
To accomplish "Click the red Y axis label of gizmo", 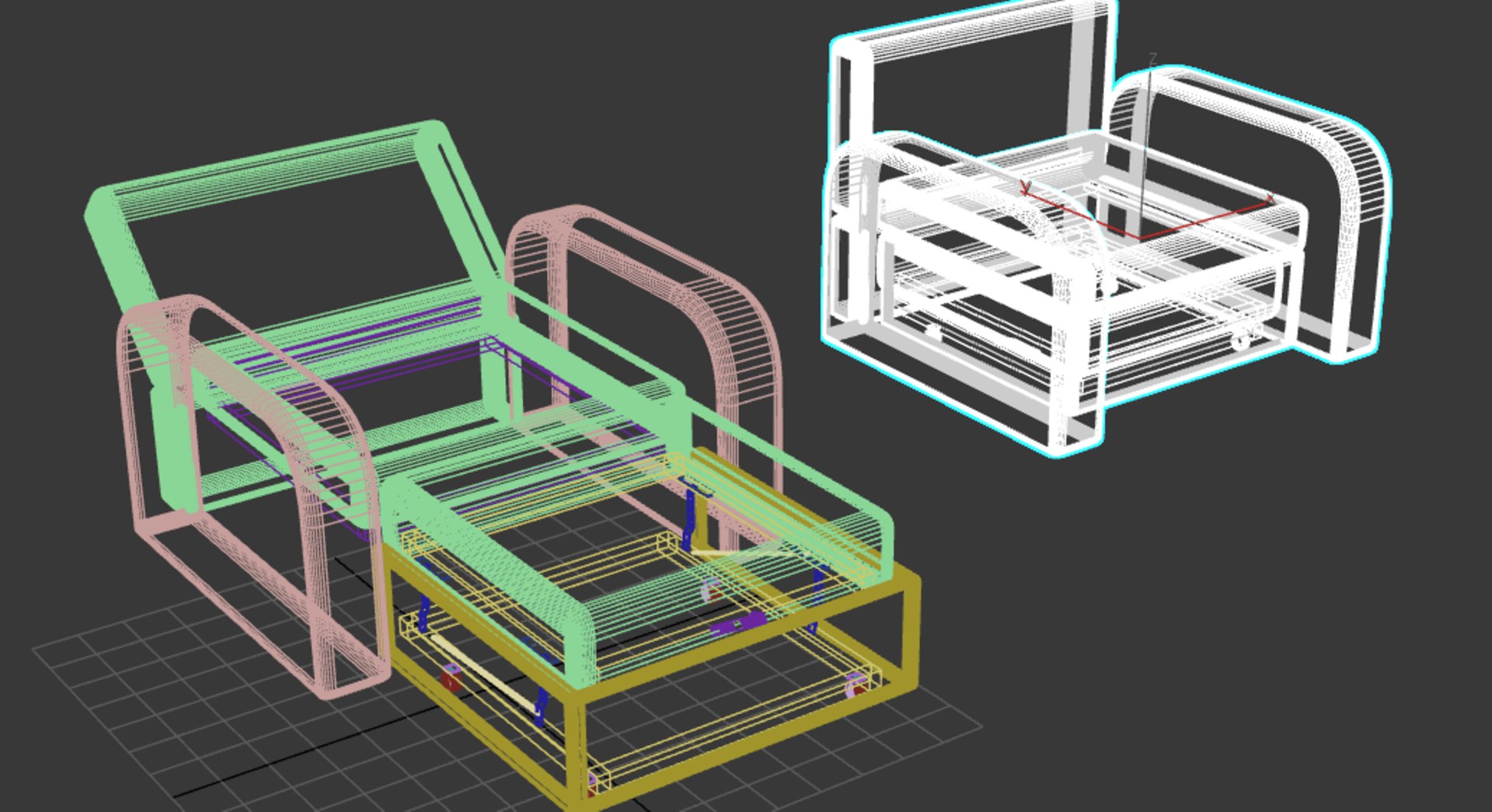I will 1026,187.
